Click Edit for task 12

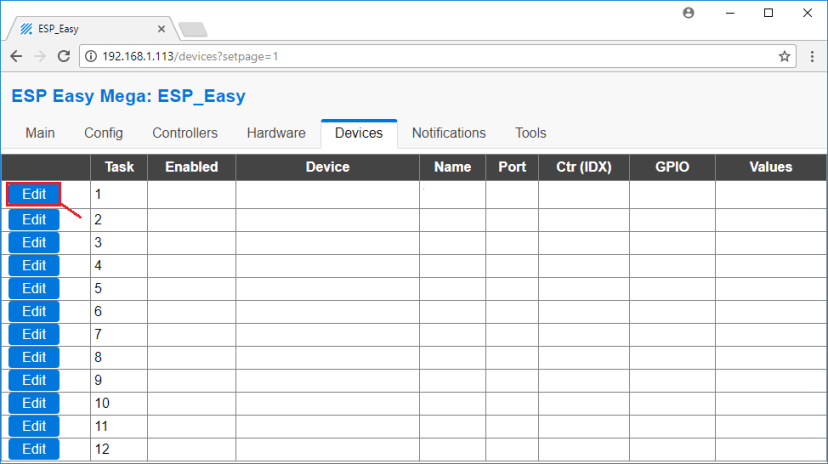[x=34, y=449]
